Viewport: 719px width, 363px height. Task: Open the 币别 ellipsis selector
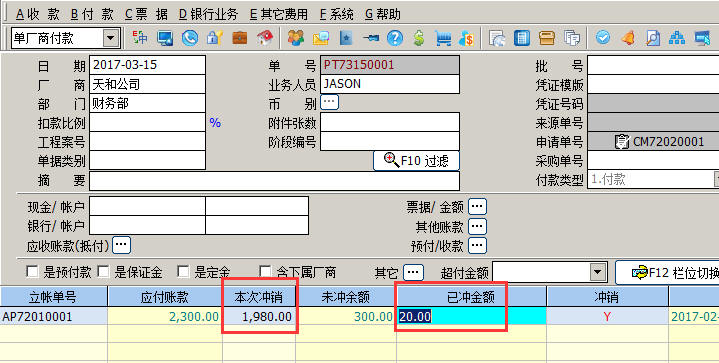pos(329,102)
